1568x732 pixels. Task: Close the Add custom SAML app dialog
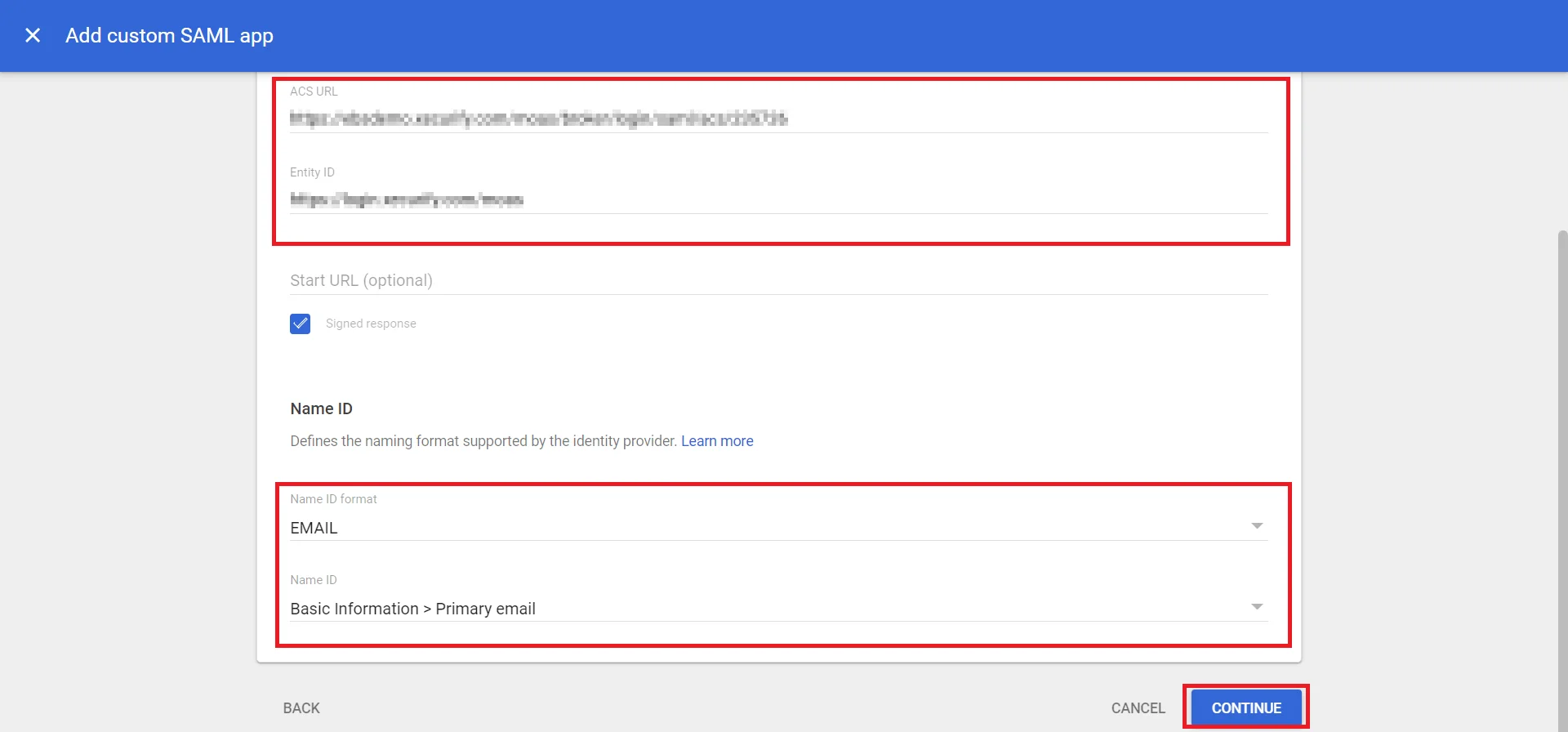[33, 35]
